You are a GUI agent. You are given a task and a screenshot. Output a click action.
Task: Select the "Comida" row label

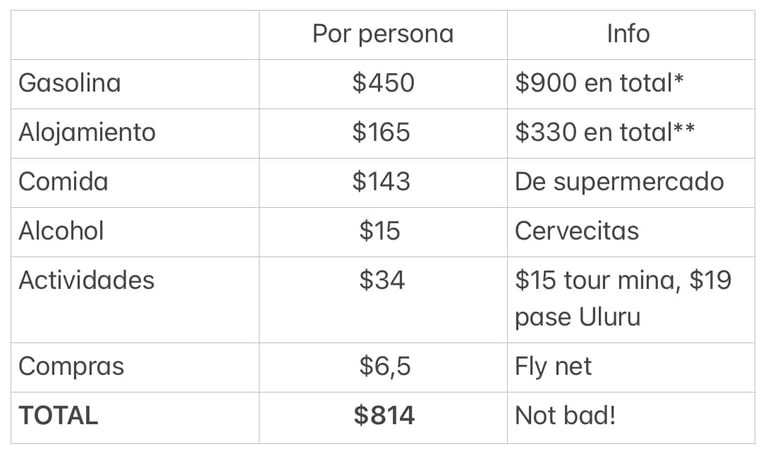point(63,182)
